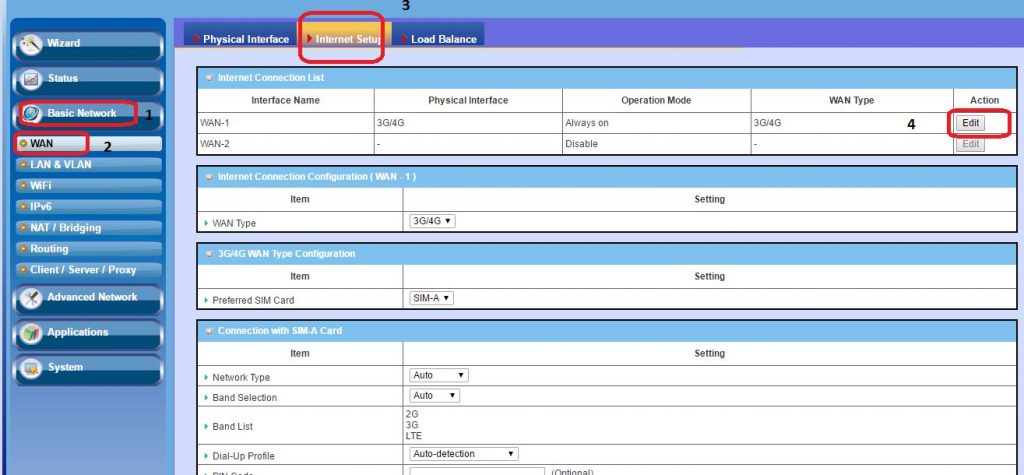The image size is (1024, 475).
Task: Click Edit button for WAN-1
Action: coord(969,123)
